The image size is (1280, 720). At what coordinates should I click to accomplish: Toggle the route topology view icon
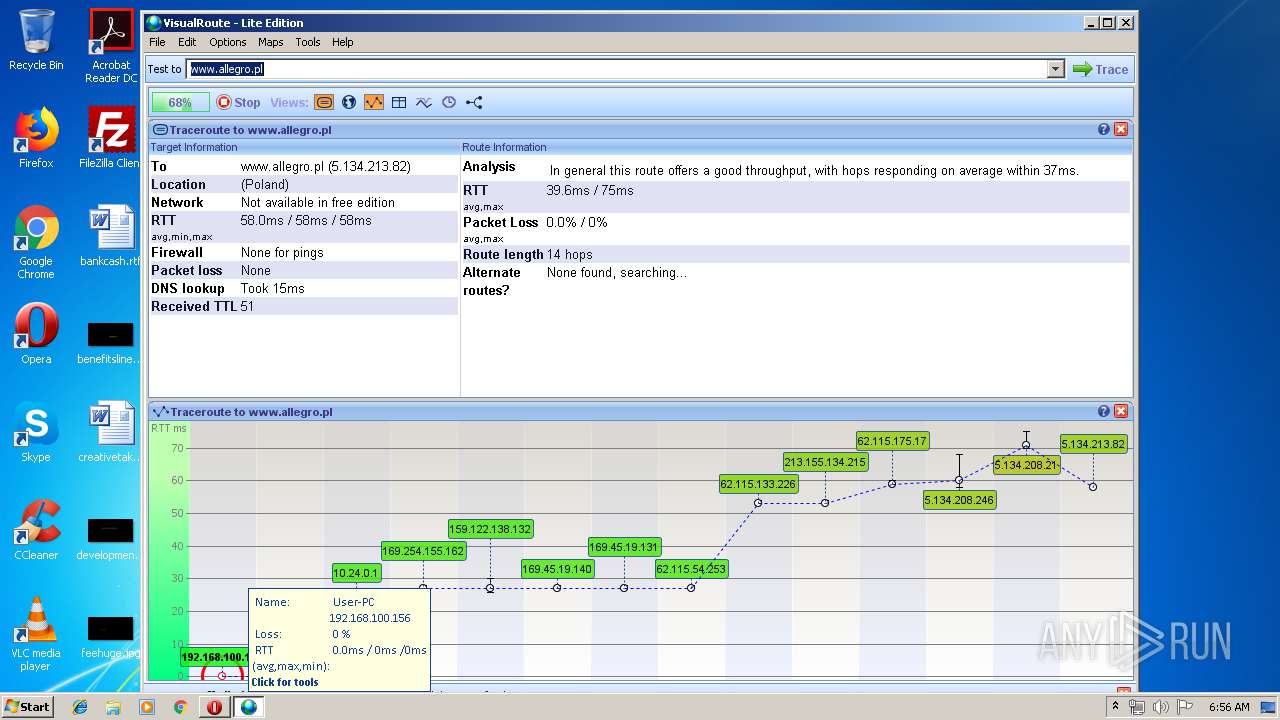(474, 102)
